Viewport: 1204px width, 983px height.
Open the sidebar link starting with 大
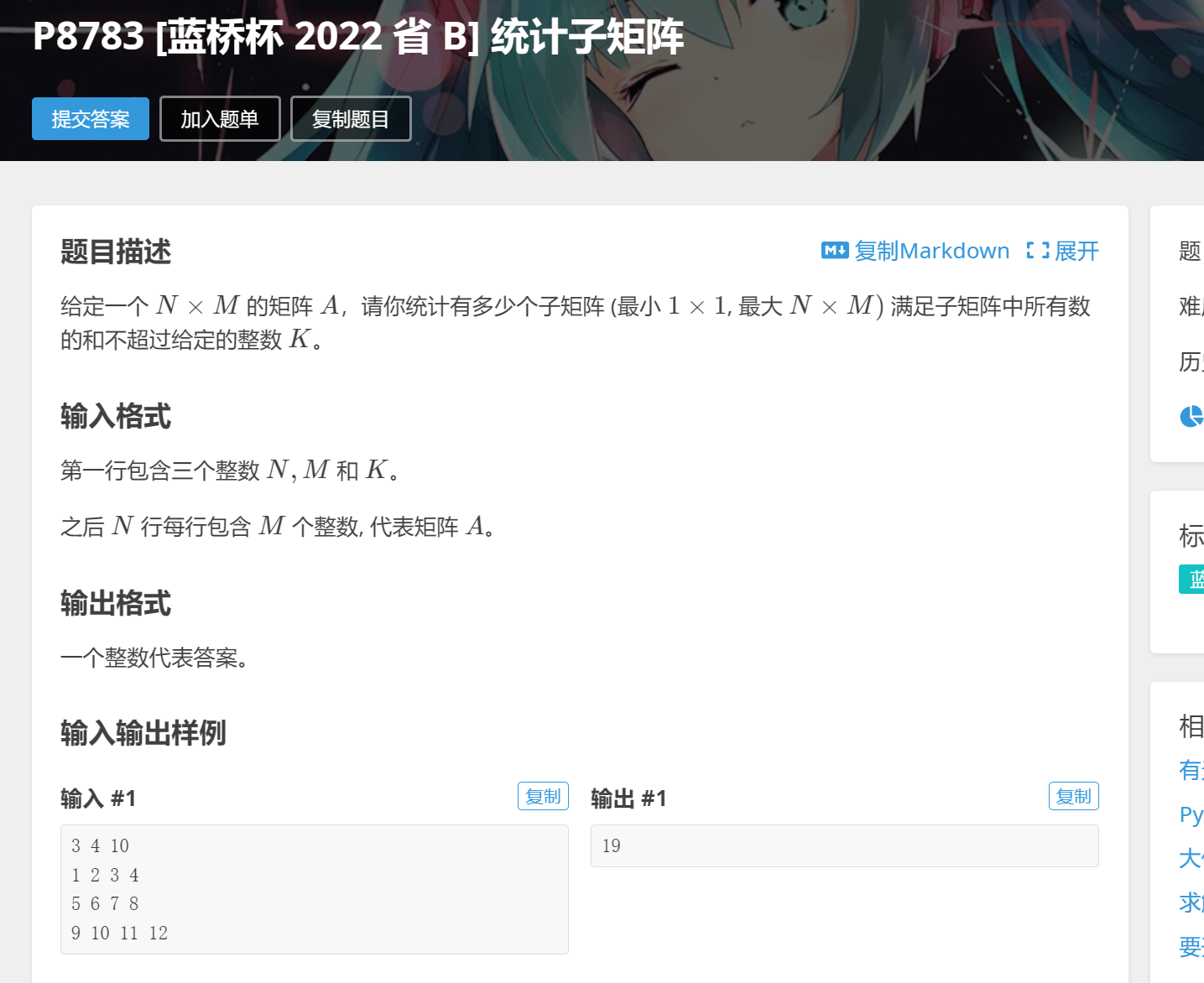pyautogui.click(x=1191, y=858)
